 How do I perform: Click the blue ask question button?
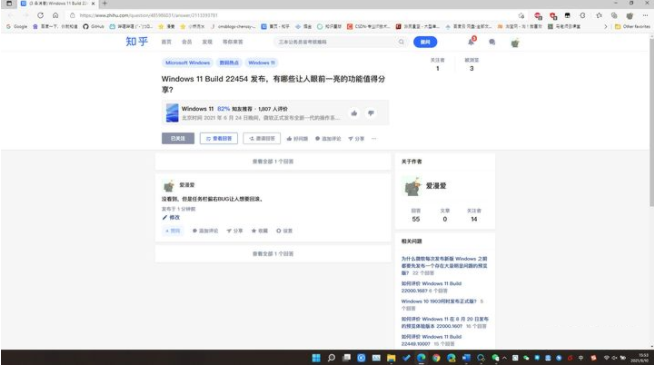click(425, 42)
